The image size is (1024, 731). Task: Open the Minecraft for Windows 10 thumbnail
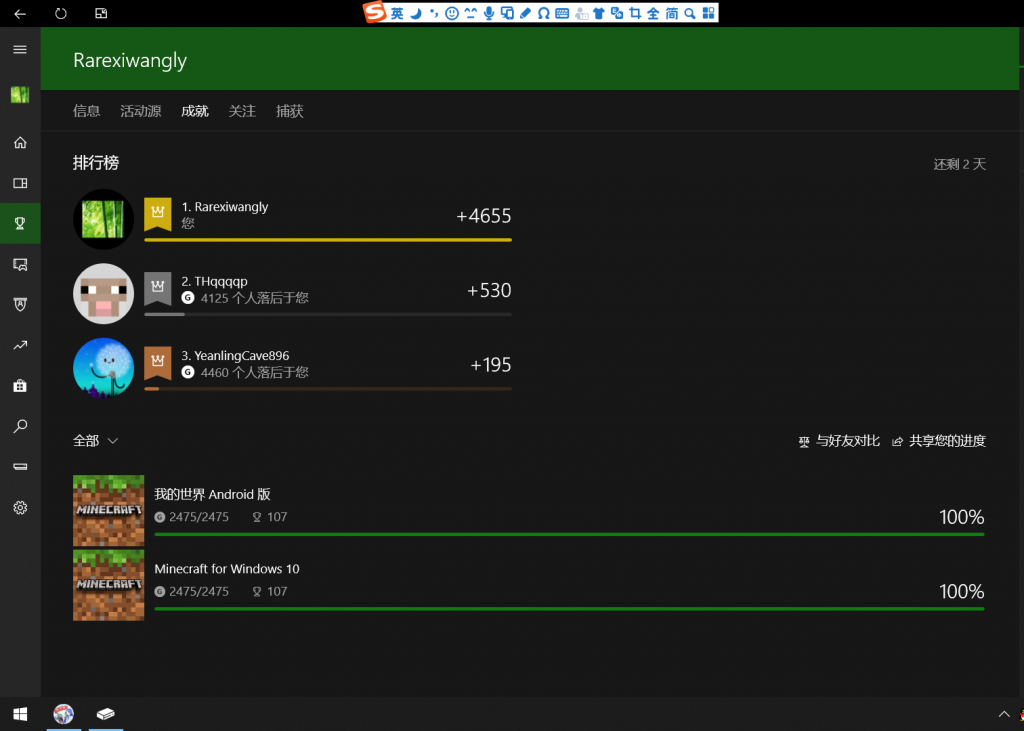point(108,585)
